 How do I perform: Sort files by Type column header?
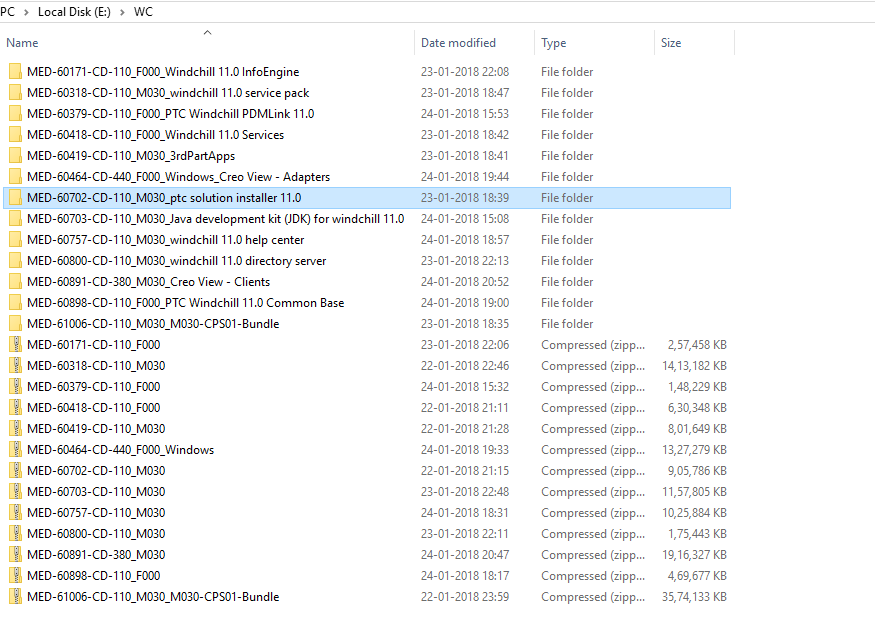pos(554,43)
